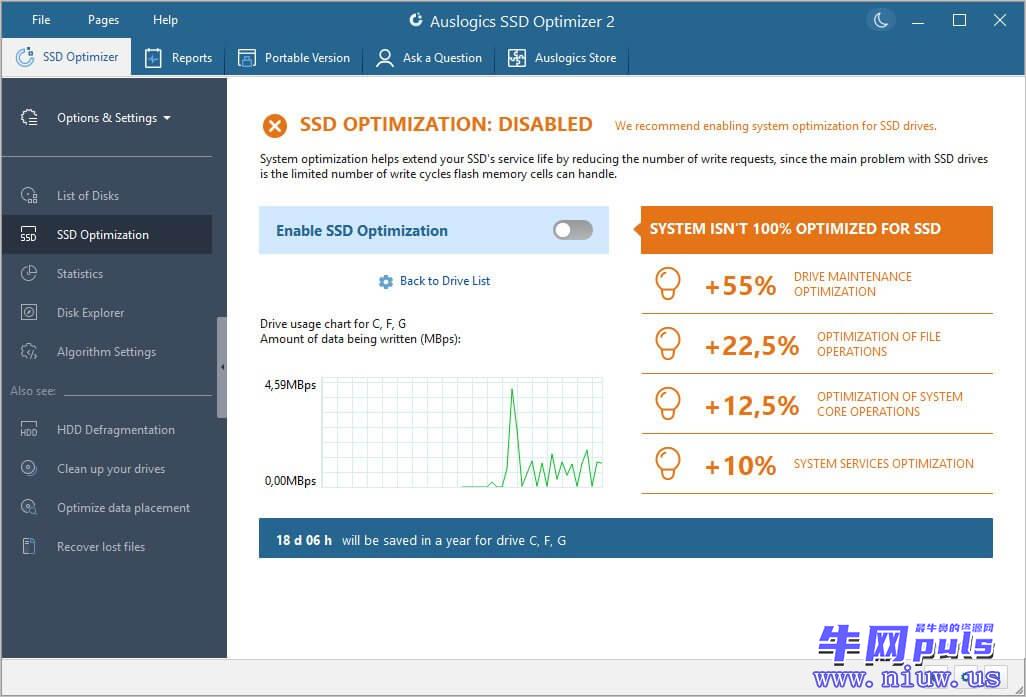Click the lightbulb icon next to +10%
This screenshot has width=1026, height=697.
pyautogui.click(x=667, y=463)
